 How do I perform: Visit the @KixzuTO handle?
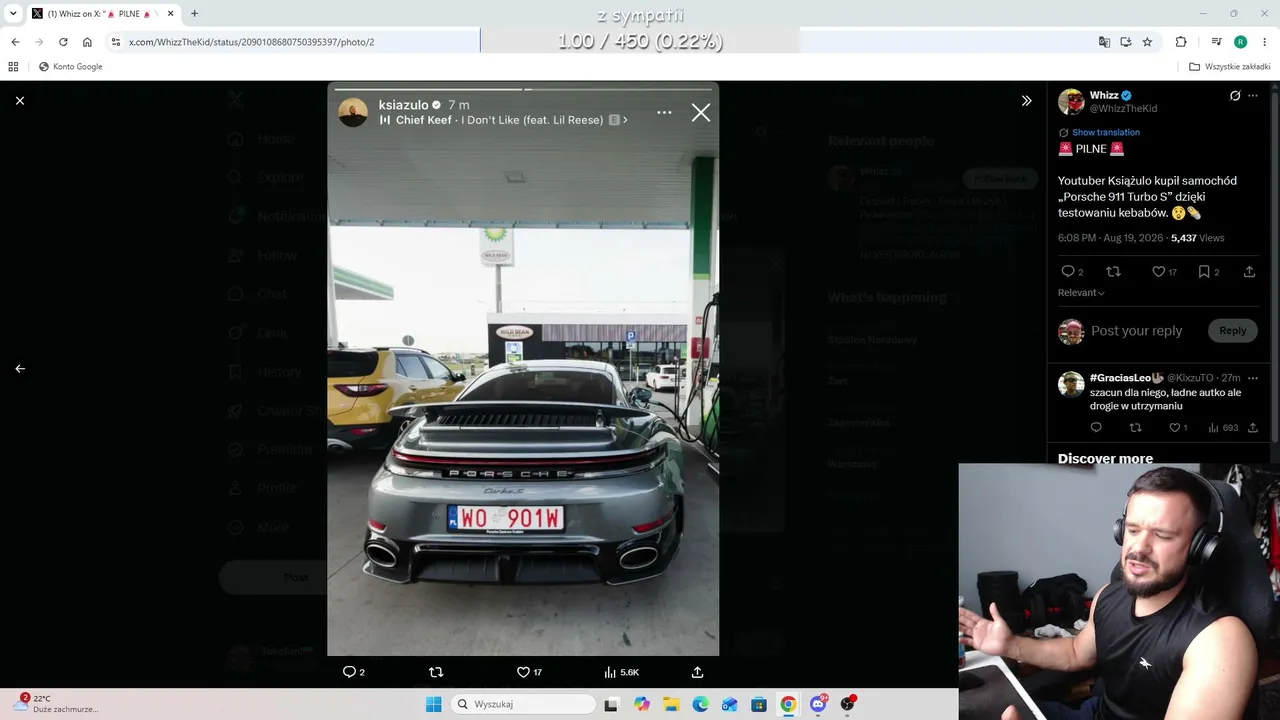point(1190,378)
